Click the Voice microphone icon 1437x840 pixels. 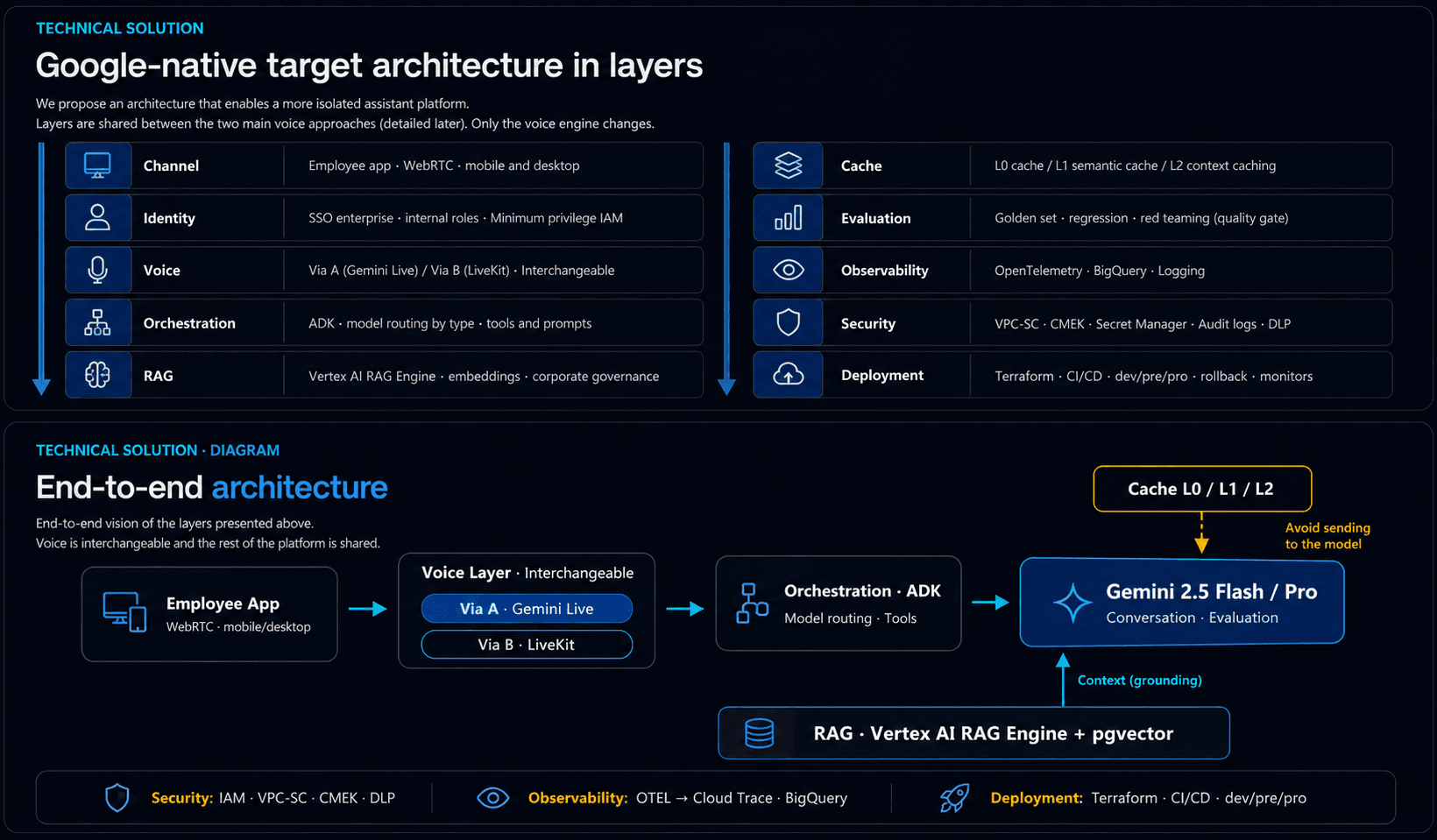(x=97, y=271)
